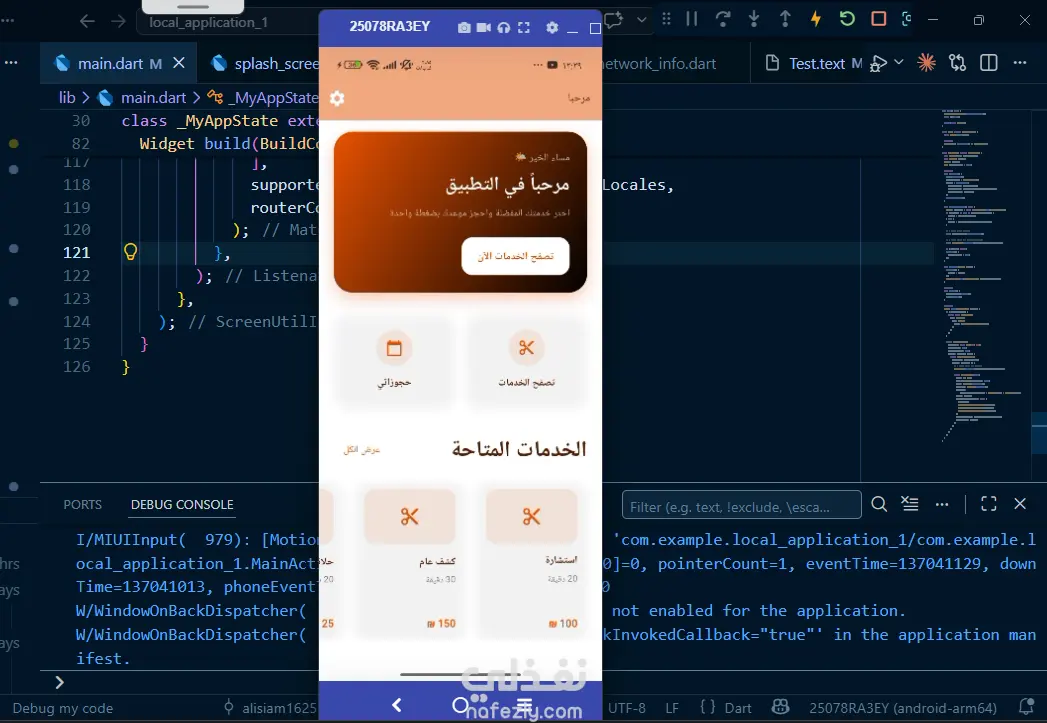Tap the browse services now button in banner

tap(515, 256)
